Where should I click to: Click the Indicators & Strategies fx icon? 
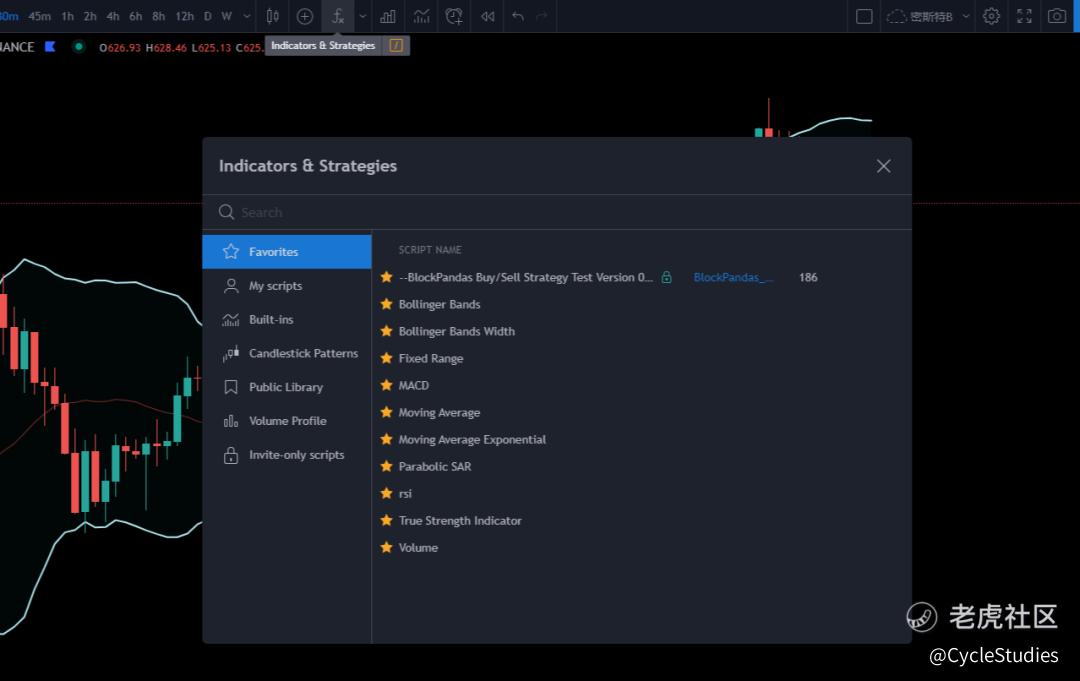coord(338,16)
